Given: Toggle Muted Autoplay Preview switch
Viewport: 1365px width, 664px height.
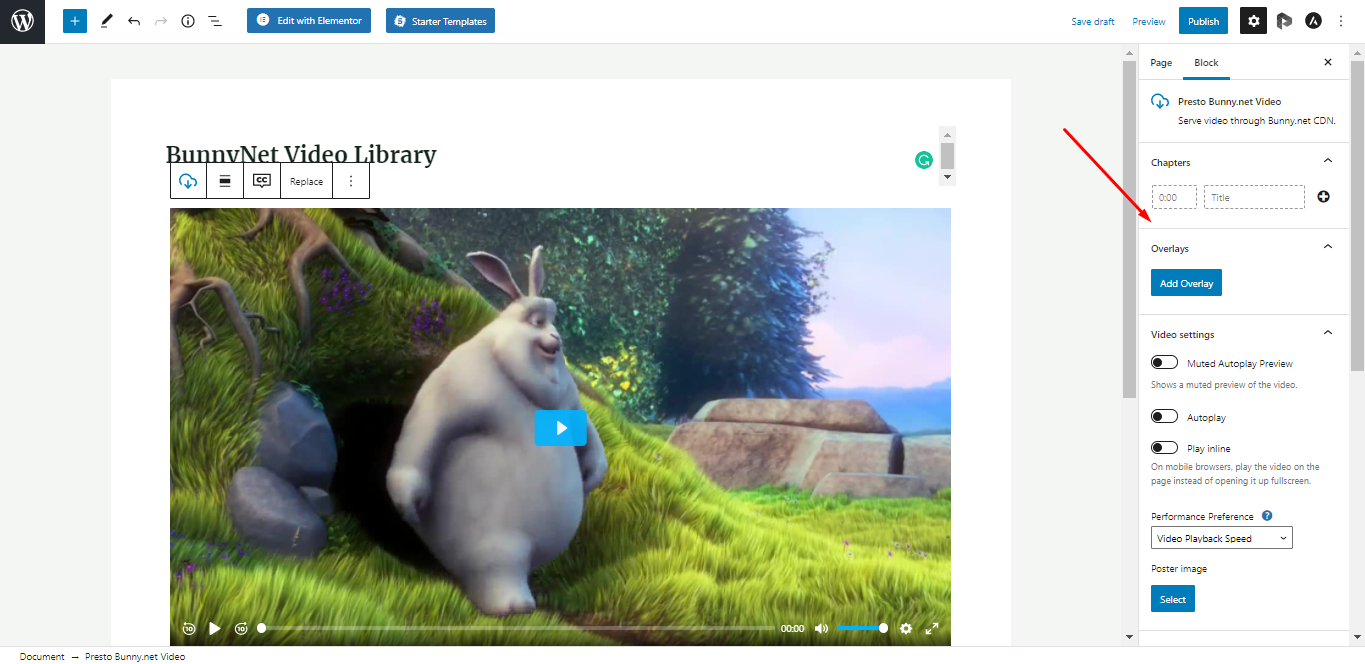Looking at the screenshot, I should 1164,362.
